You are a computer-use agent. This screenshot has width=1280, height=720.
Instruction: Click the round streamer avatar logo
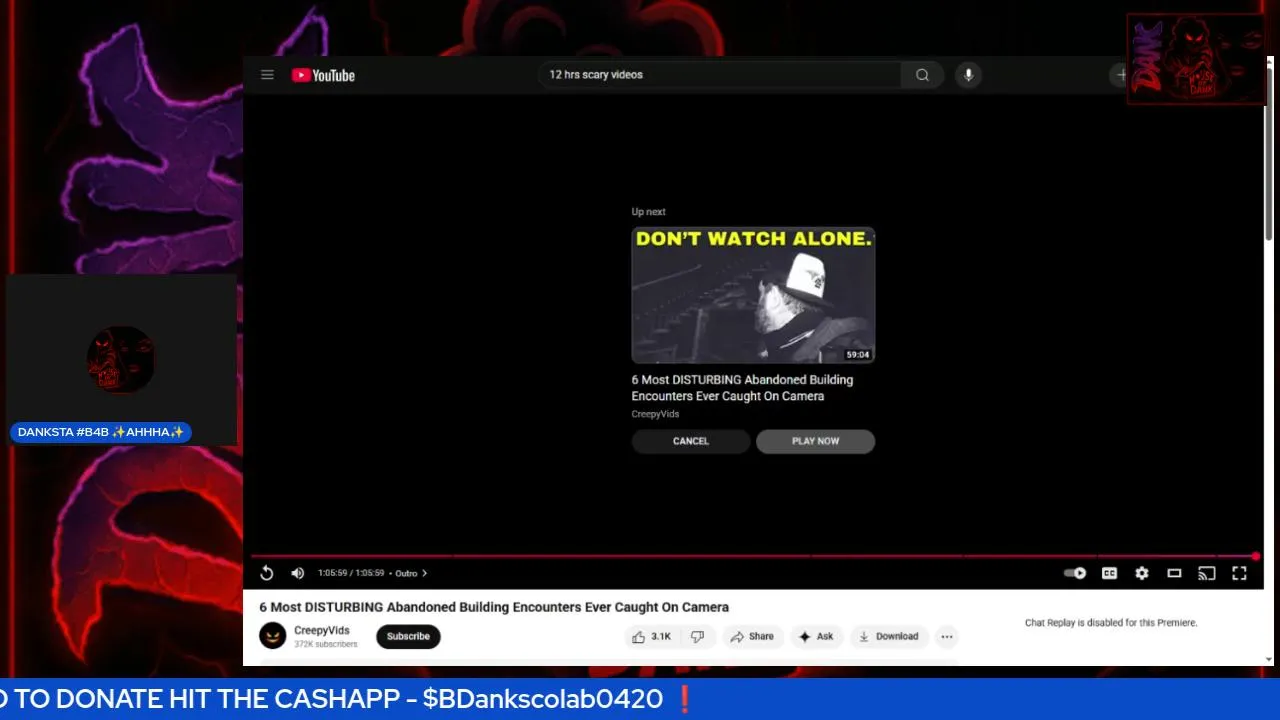coord(121,360)
